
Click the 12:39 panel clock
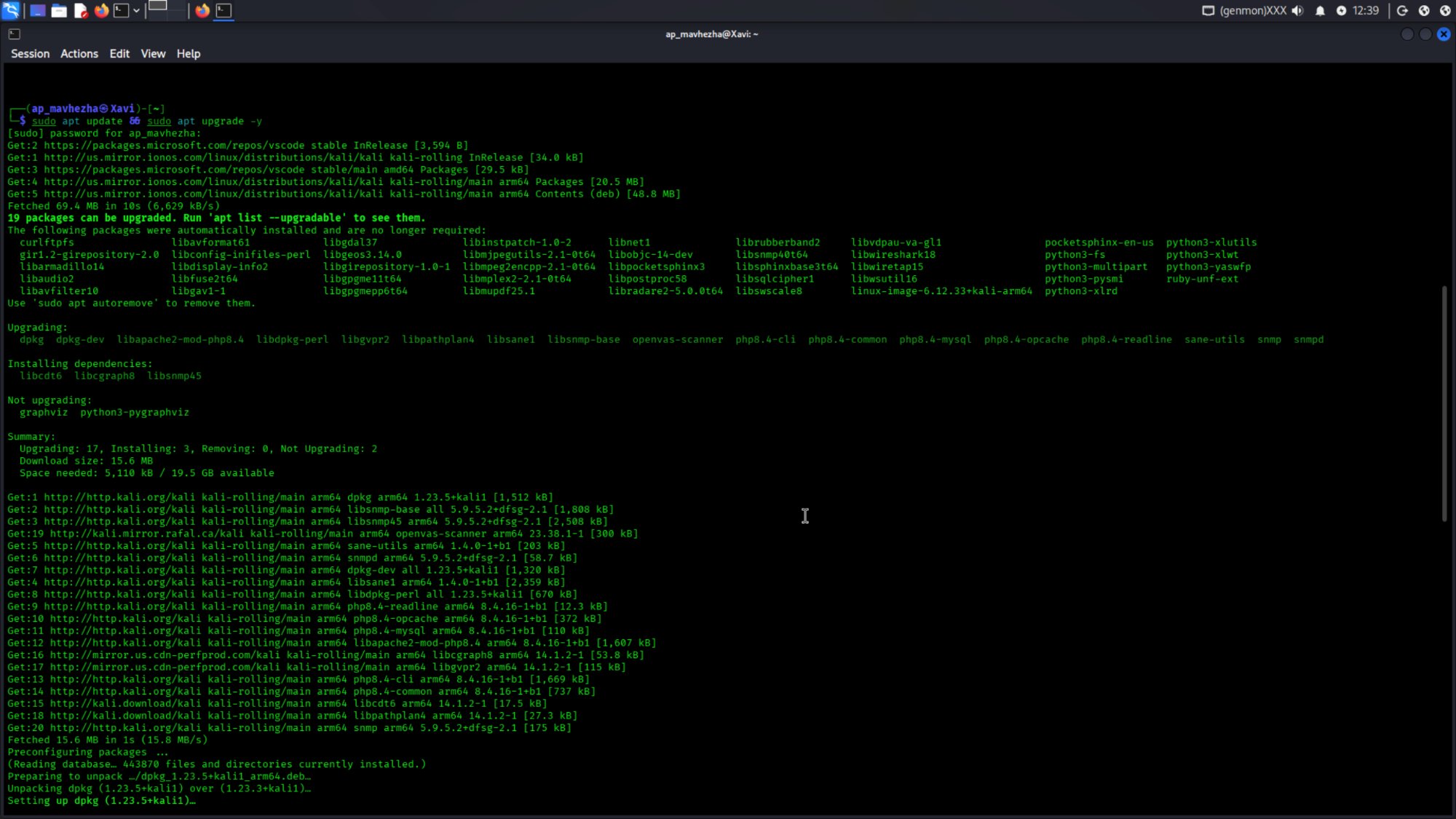point(1365,10)
